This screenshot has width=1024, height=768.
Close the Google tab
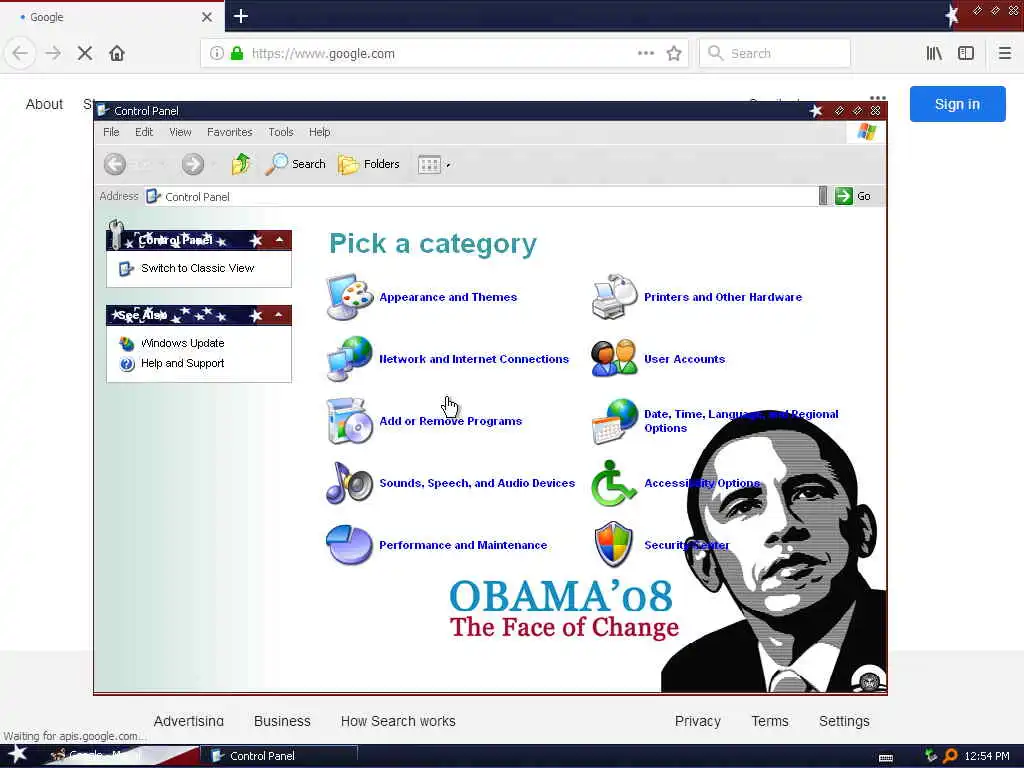[207, 17]
